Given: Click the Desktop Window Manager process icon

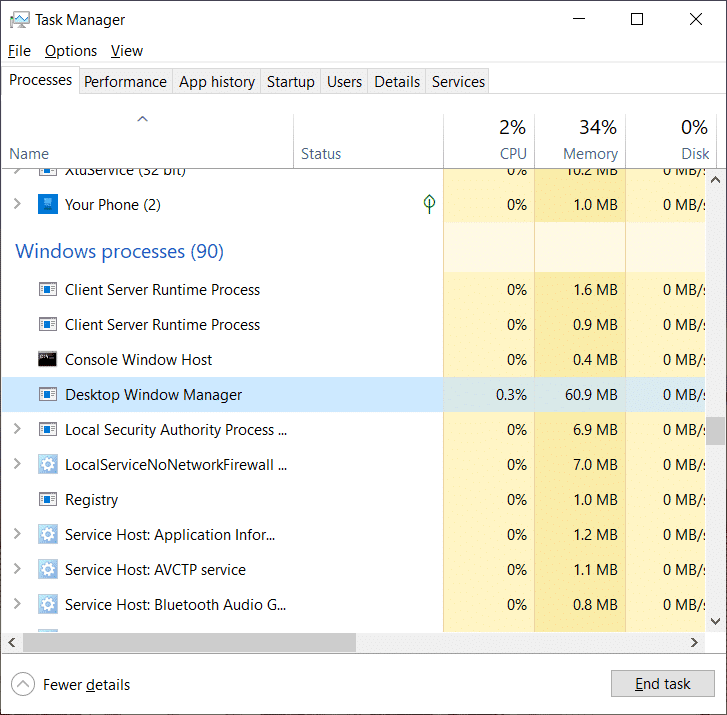Looking at the screenshot, I should point(47,395).
